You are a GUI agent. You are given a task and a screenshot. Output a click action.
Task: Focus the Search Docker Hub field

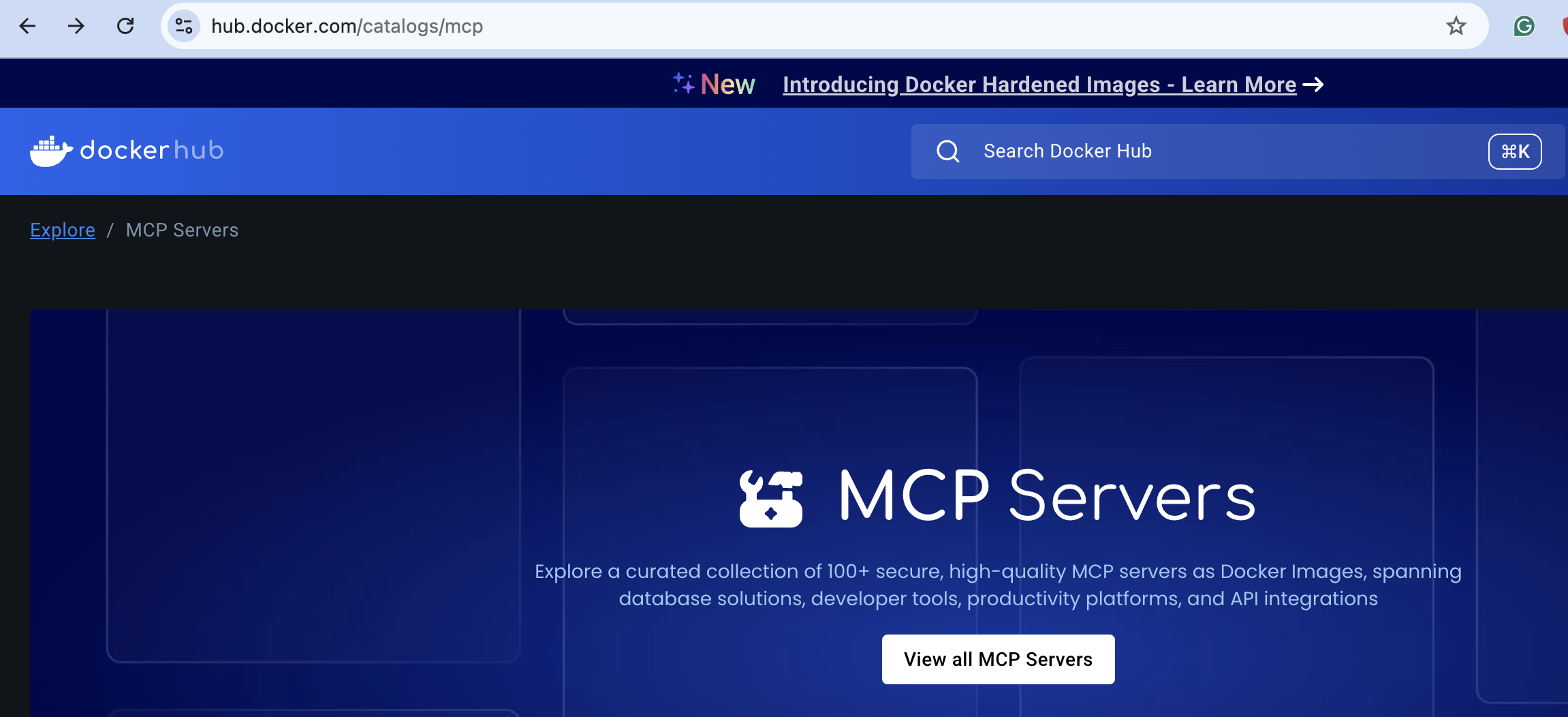(x=1237, y=151)
